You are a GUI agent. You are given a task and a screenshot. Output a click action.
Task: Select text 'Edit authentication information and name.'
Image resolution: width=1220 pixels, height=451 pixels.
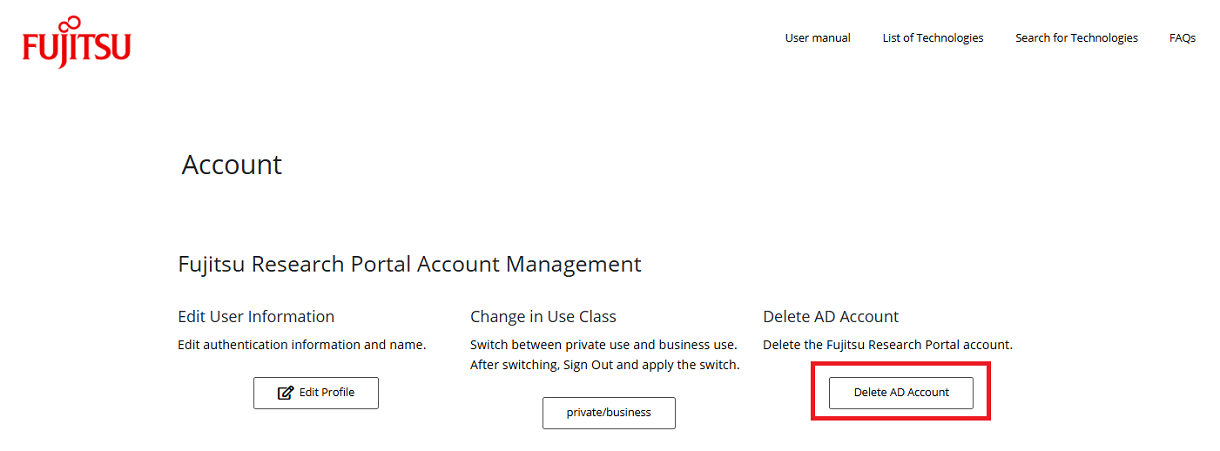302,345
